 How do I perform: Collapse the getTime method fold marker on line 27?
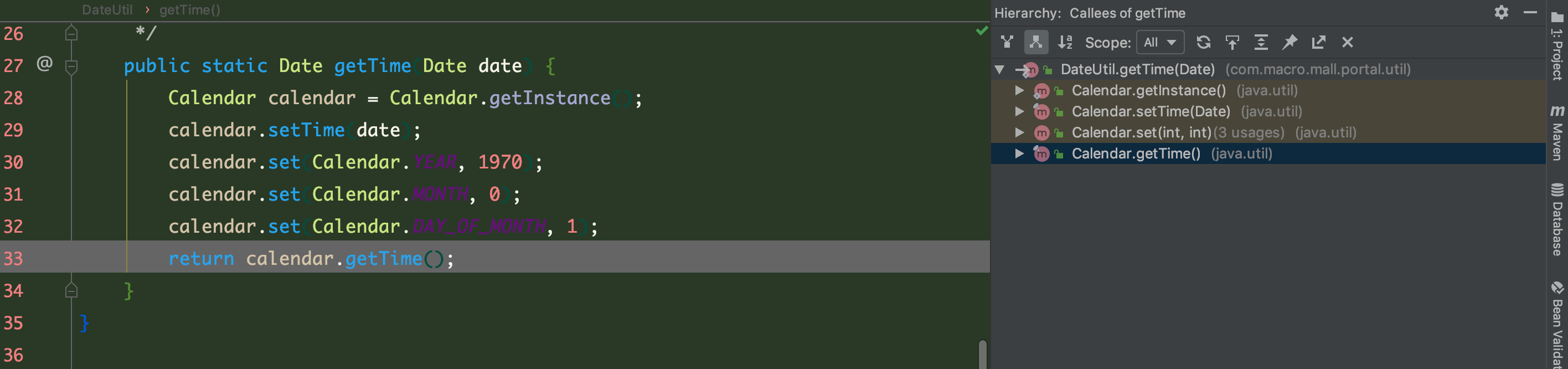pyautogui.click(x=71, y=66)
